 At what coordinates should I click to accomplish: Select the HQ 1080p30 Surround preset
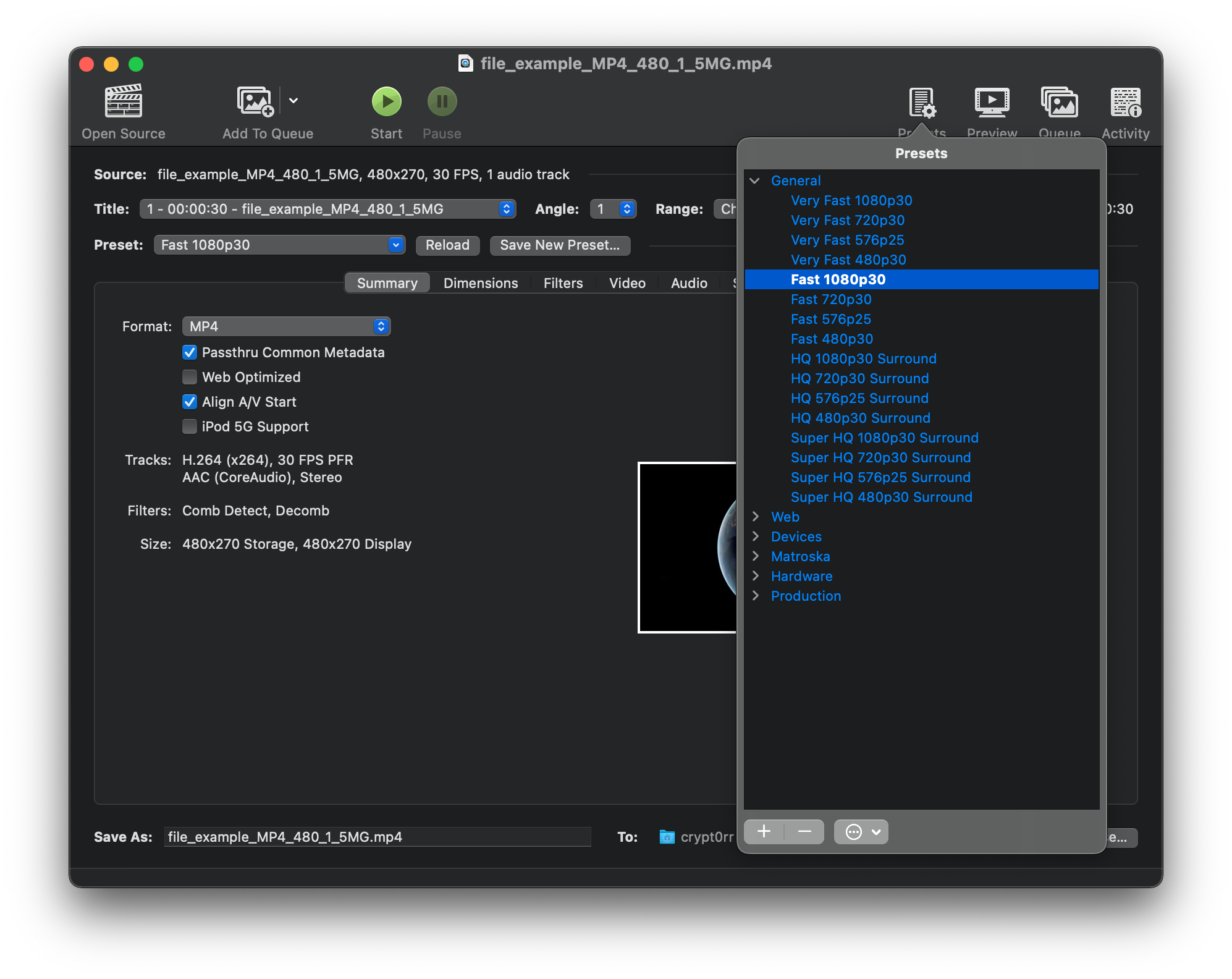(863, 358)
